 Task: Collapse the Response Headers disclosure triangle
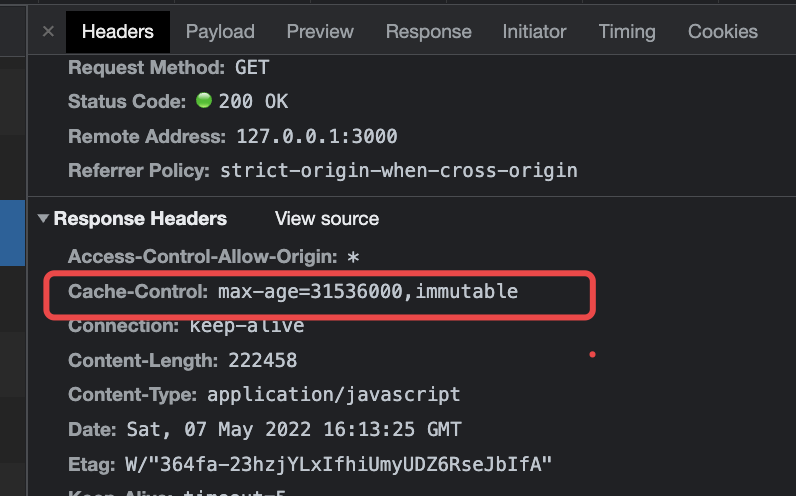point(43,219)
